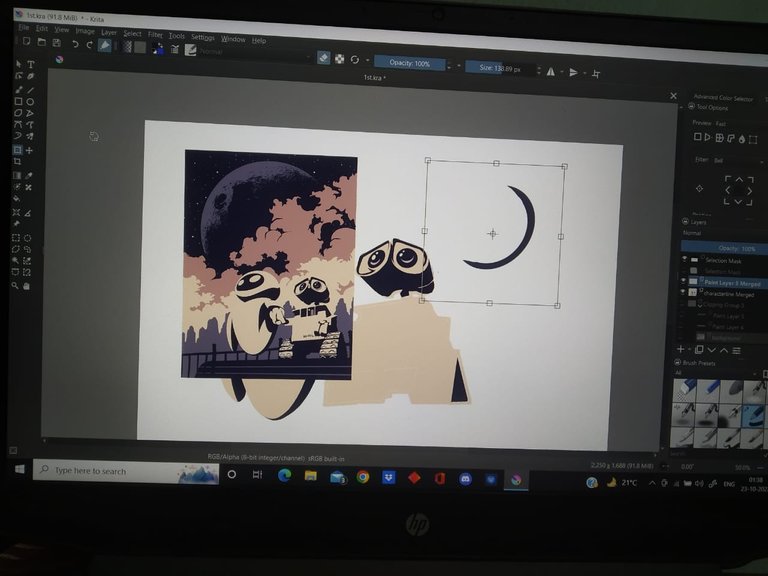Open the brush settings editor

(175, 49)
